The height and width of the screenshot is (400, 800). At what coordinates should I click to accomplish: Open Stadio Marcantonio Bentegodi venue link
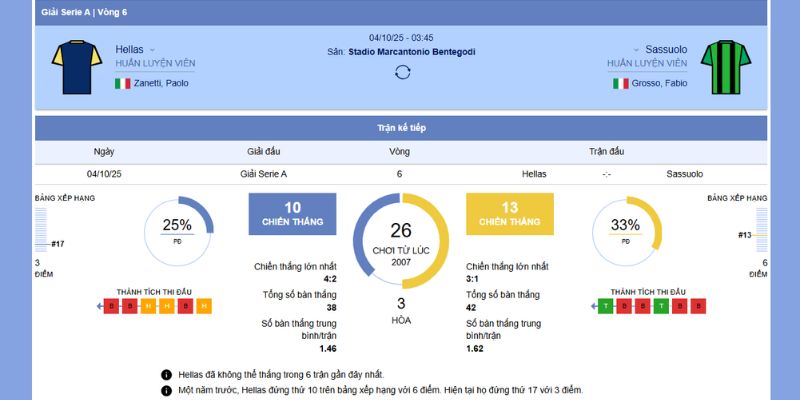point(411,51)
